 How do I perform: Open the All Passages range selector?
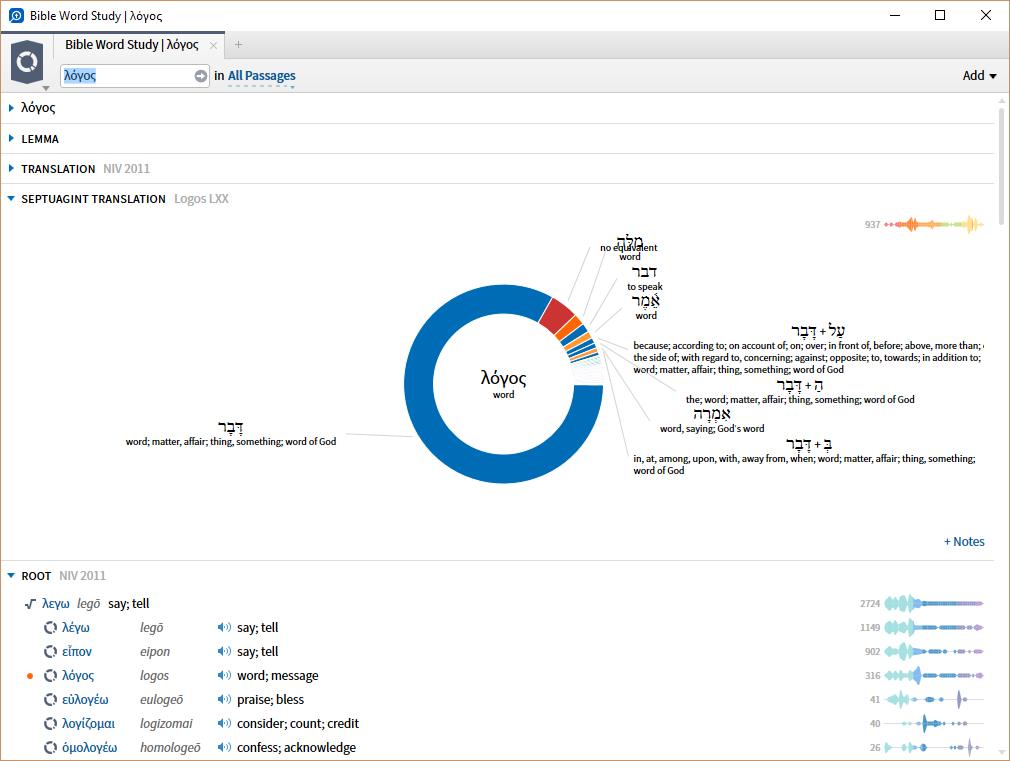pyautogui.click(x=262, y=76)
